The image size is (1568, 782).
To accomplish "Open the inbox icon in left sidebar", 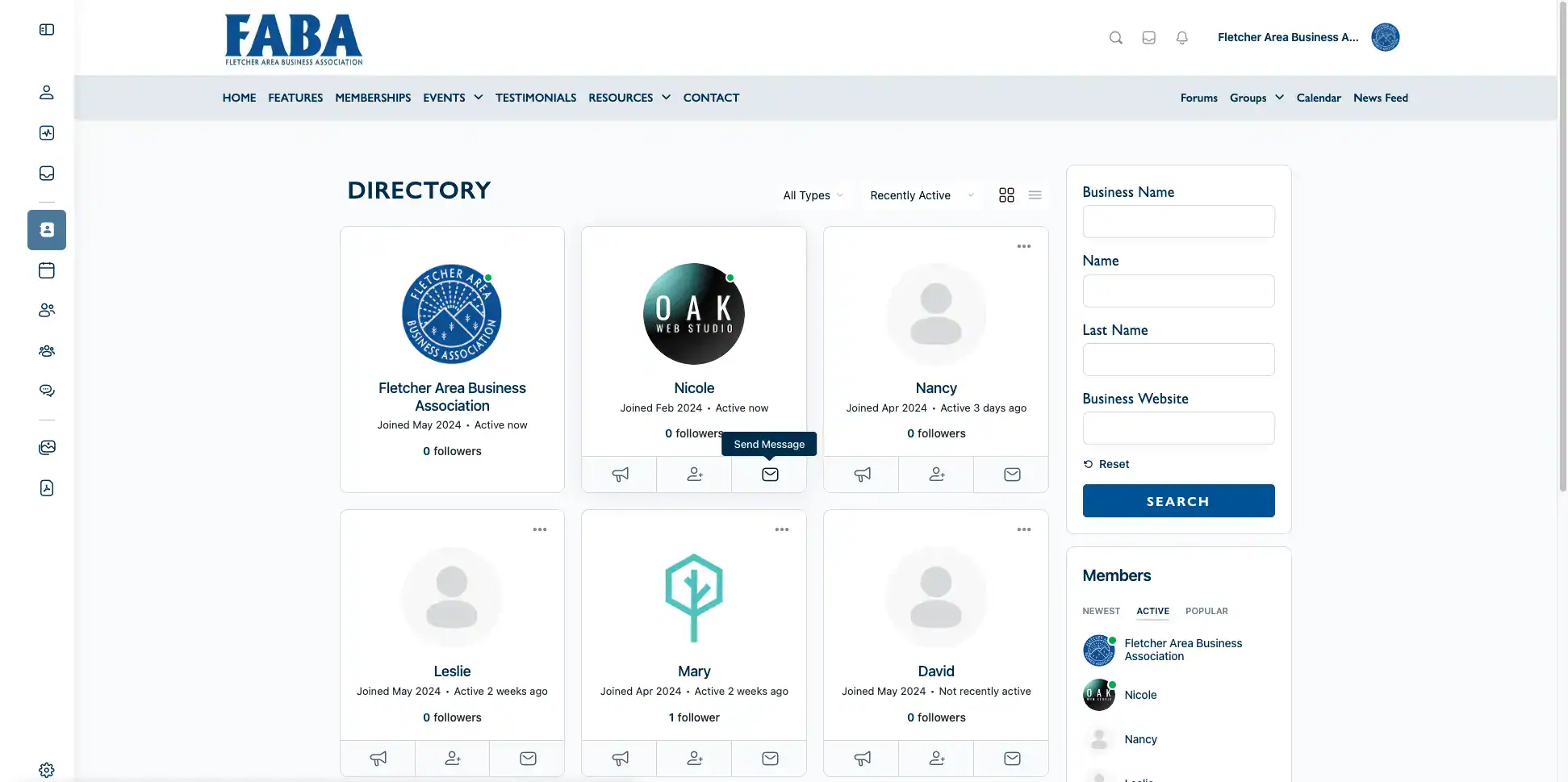I will (47, 174).
